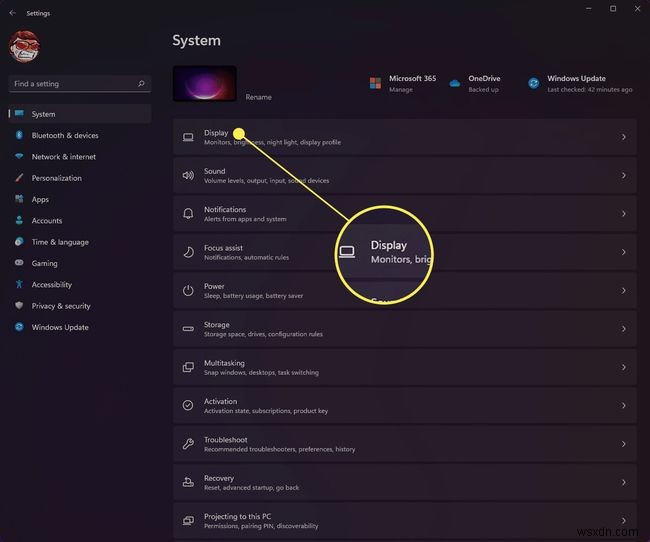Click 'Recommended troubleshooters, preferences, history' text
Screen dimensions: 650x542
[x=279, y=449]
